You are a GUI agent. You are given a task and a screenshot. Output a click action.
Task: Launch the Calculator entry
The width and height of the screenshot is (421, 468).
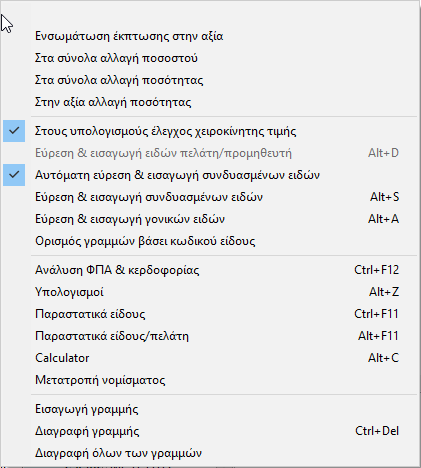(x=210, y=358)
